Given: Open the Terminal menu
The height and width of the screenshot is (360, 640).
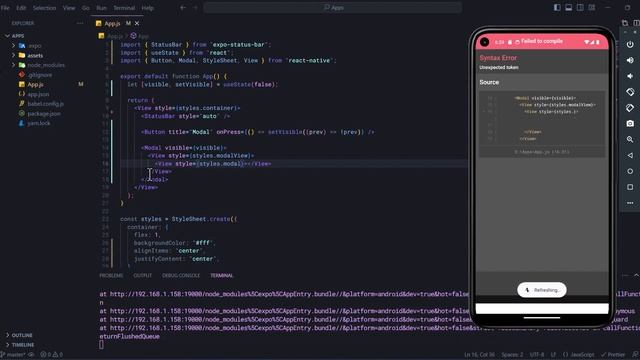Looking at the screenshot, I should pyautogui.click(x=124, y=8).
